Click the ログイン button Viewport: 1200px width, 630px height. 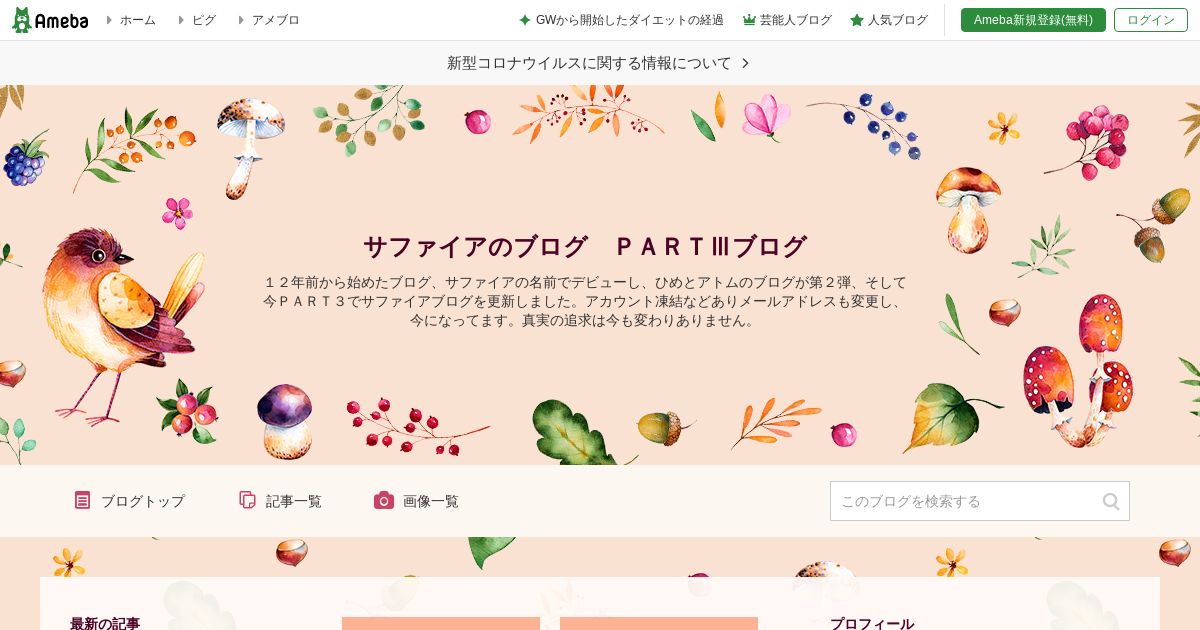pyautogui.click(x=1151, y=20)
